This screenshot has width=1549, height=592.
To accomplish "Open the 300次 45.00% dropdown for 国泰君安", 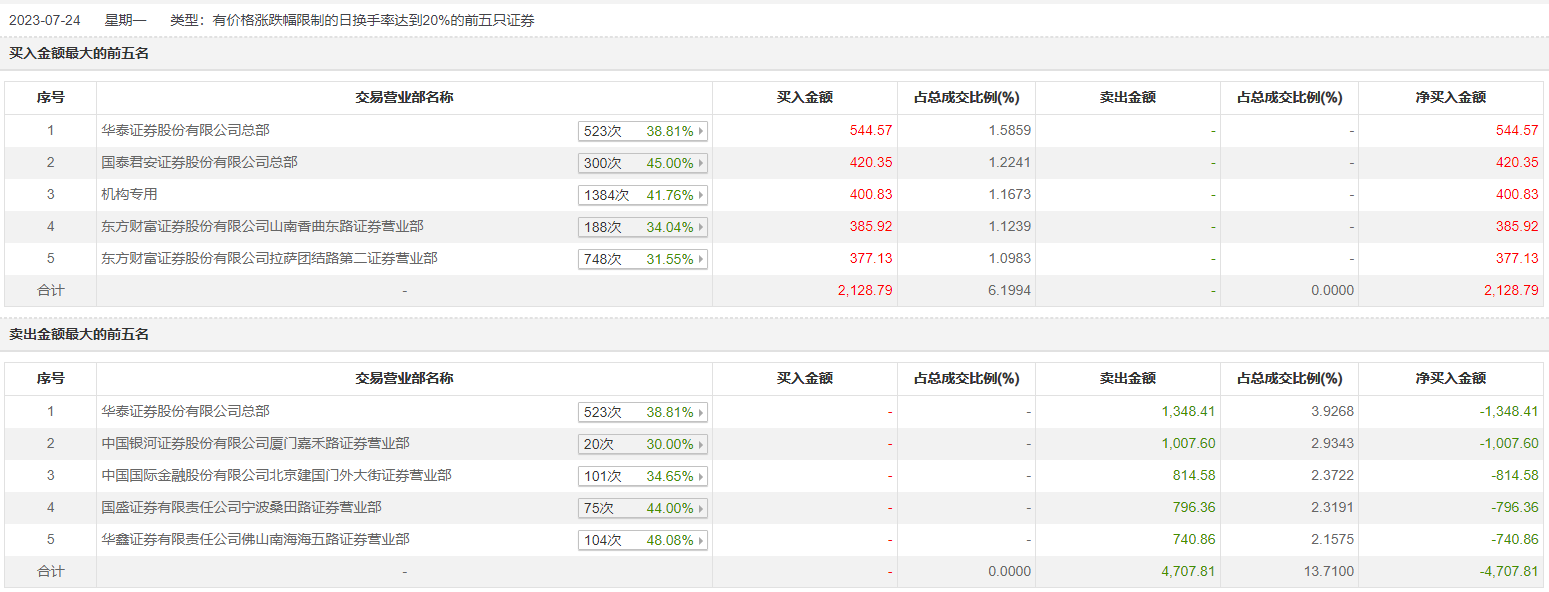I will click(642, 163).
